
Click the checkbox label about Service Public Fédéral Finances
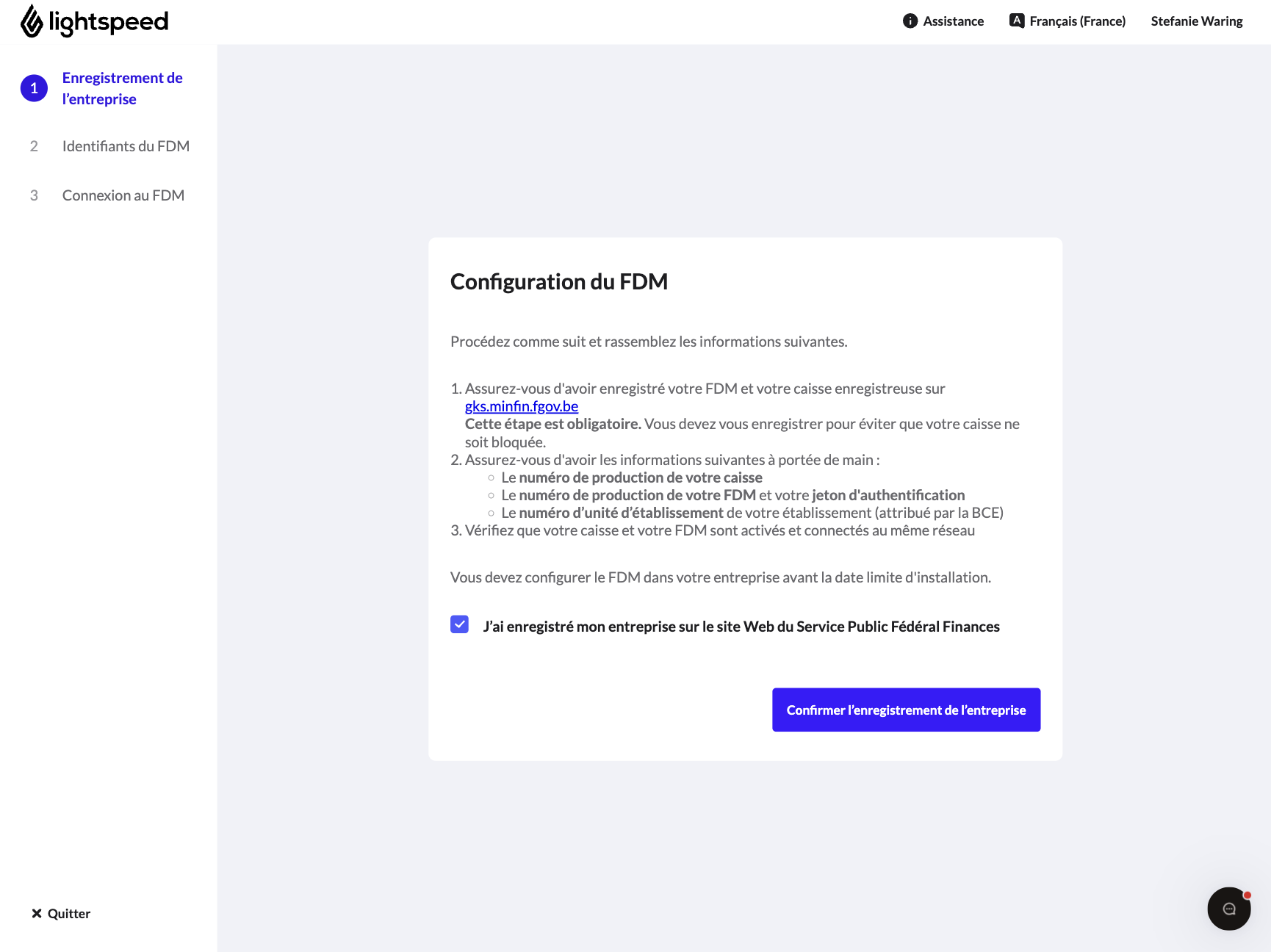click(x=741, y=627)
